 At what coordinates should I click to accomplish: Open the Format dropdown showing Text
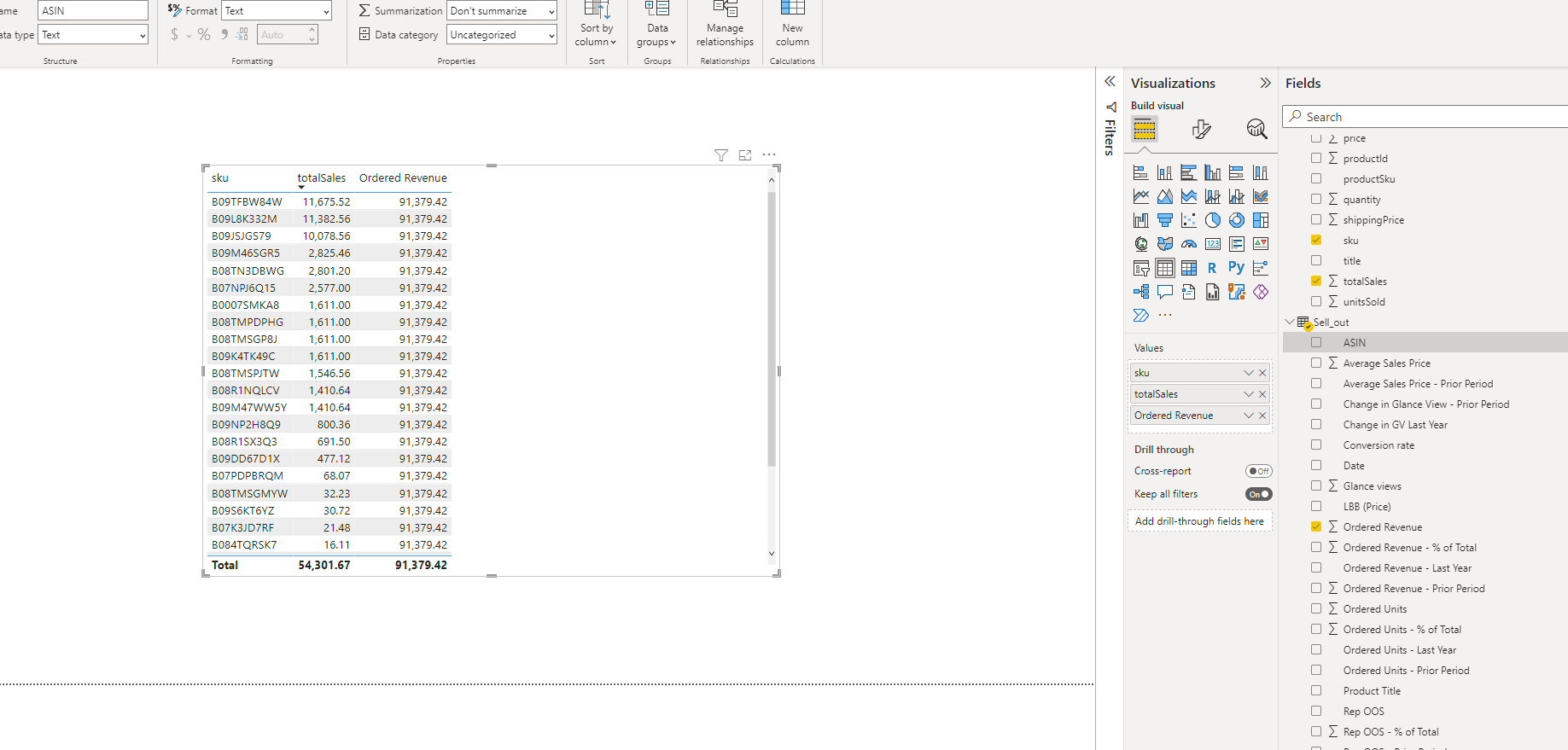(x=277, y=11)
